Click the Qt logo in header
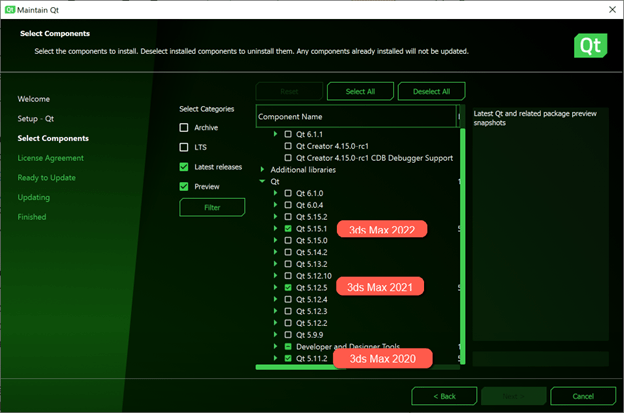Image resolution: width=624 pixels, height=413 pixels. point(591,45)
